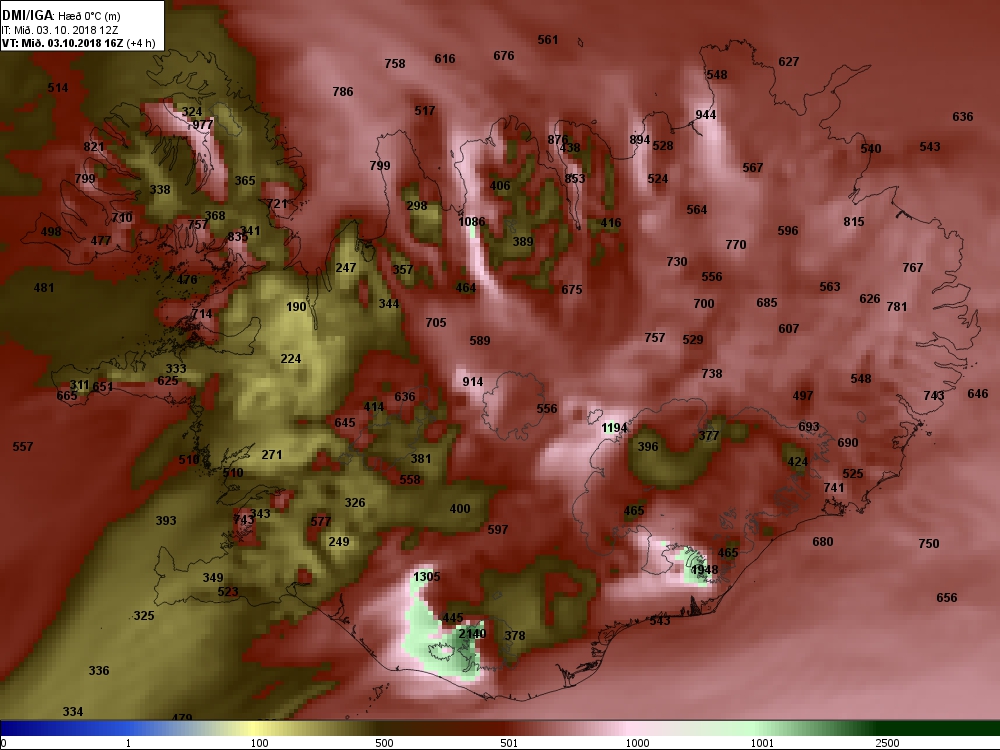This screenshot has height=750, width=1000.
Task: Click the 714 value label
Action: tap(202, 314)
